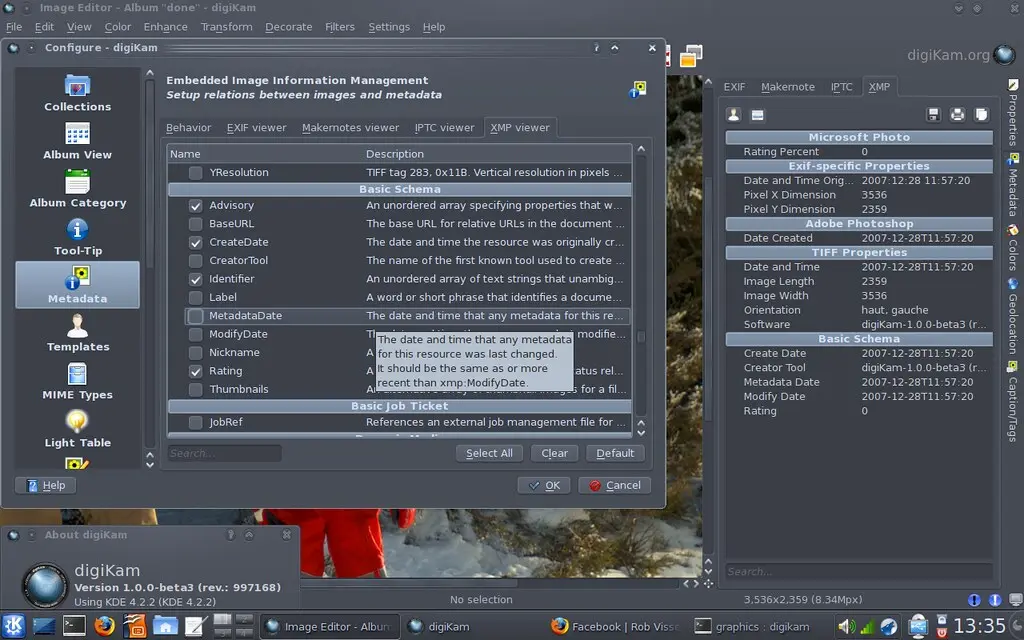Check the MetadataDate entry
This screenshot has width=1024, height=640.
pos(197,315)
